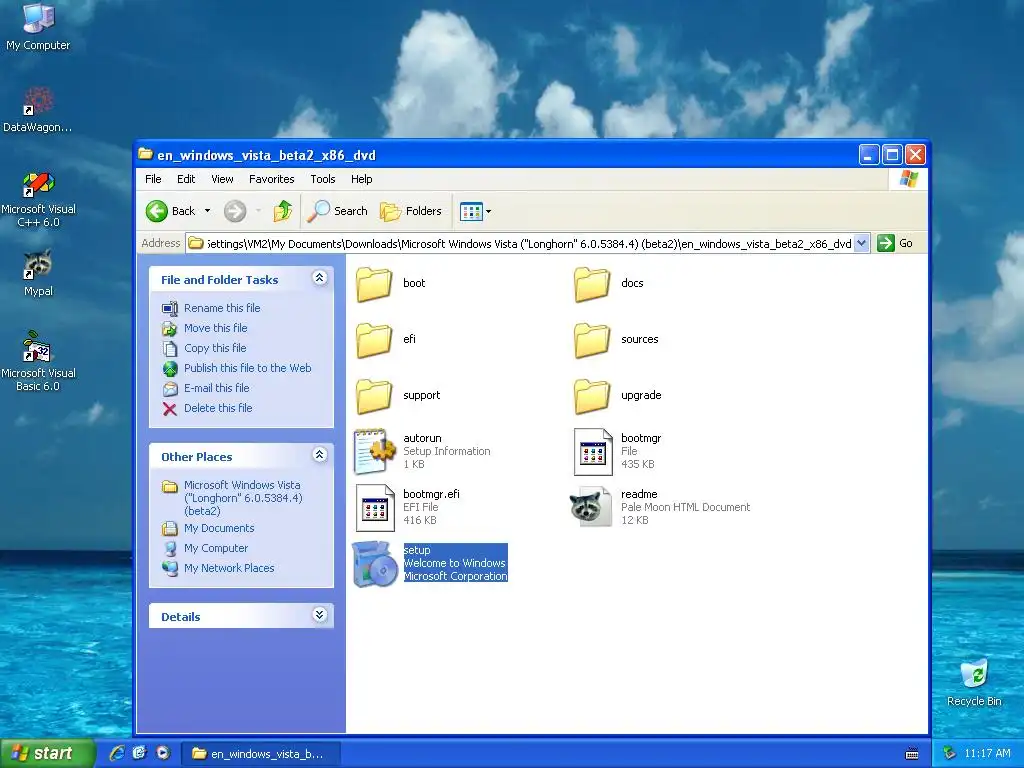Go to Microsoft Windows Vista Longhorn folder link

243,498
